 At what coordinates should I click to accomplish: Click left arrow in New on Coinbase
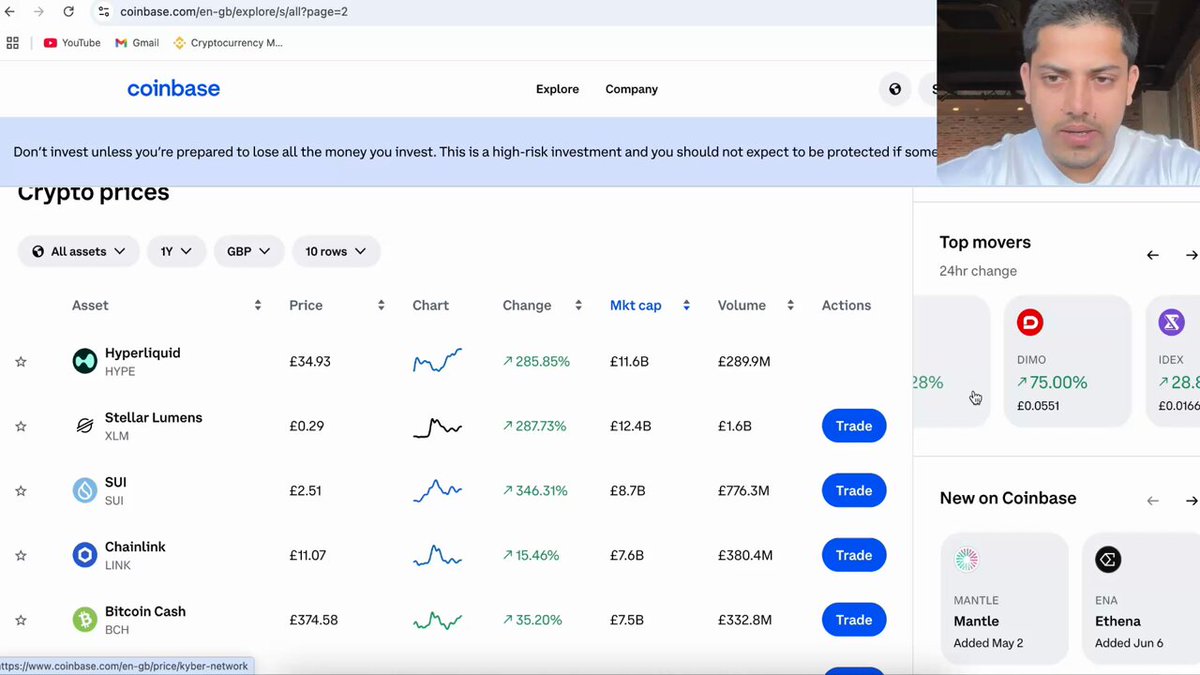click(1153, 500)
